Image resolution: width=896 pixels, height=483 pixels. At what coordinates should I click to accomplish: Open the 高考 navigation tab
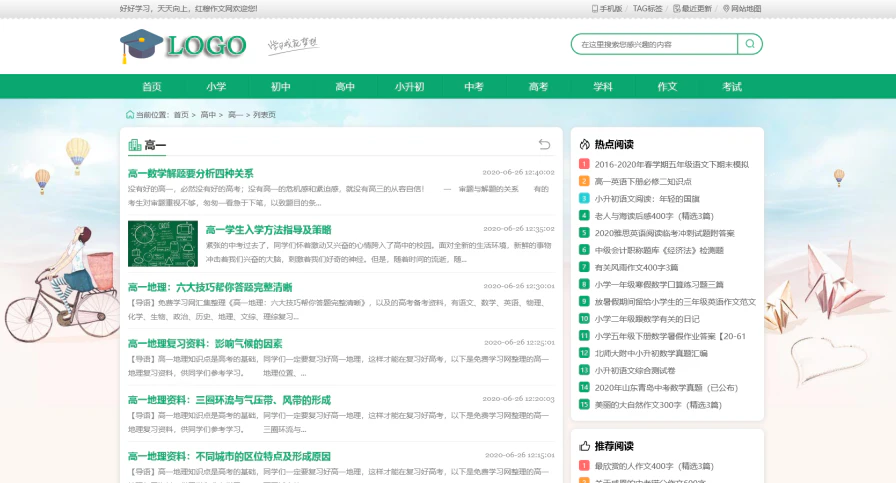[x=538, y=86]
